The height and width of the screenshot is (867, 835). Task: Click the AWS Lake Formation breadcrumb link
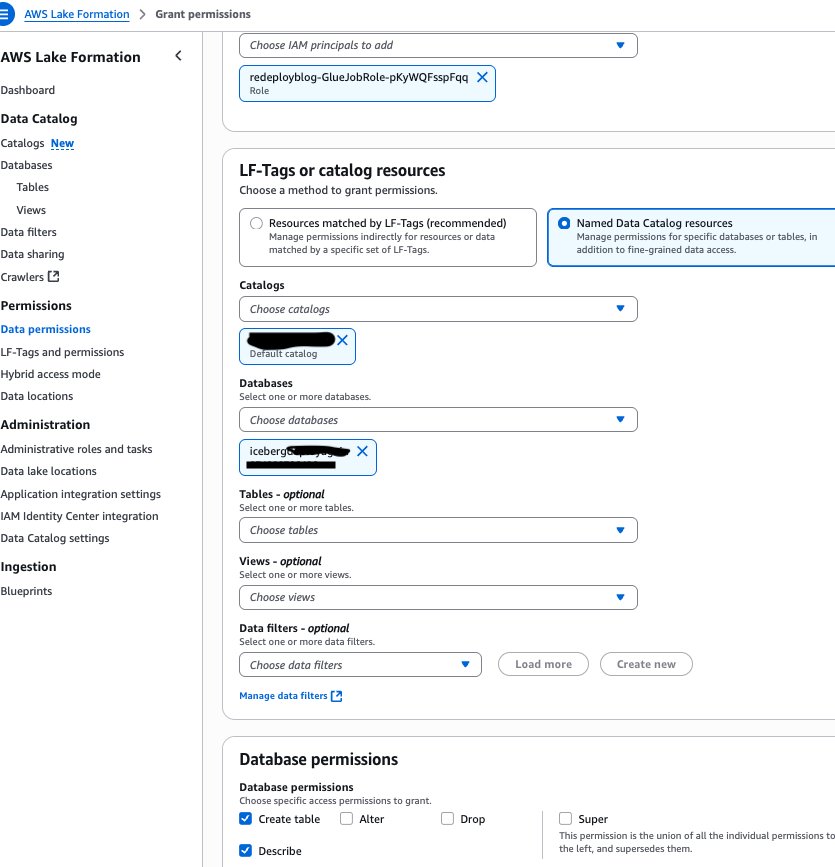(77, 14)
